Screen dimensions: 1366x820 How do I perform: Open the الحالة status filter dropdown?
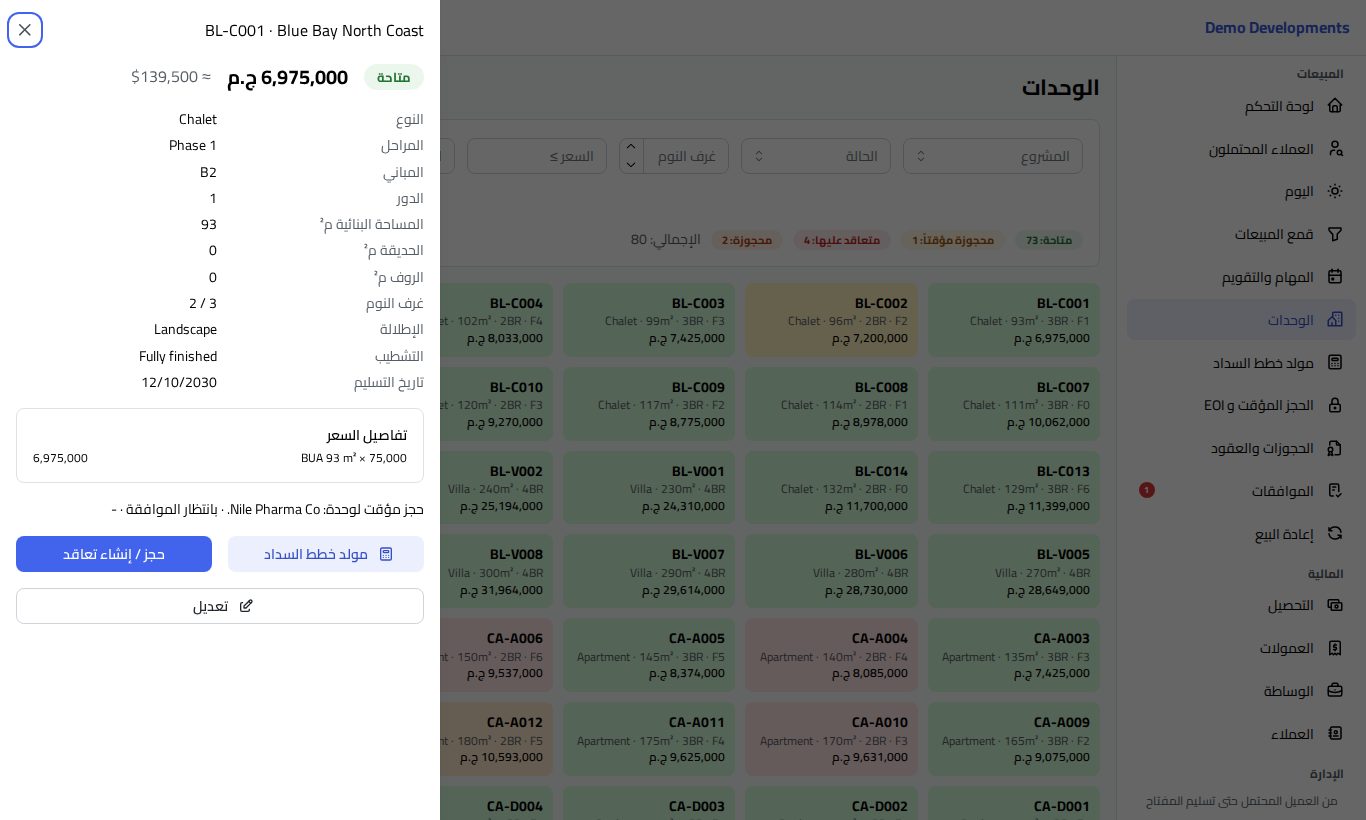[x=816, y=156]
